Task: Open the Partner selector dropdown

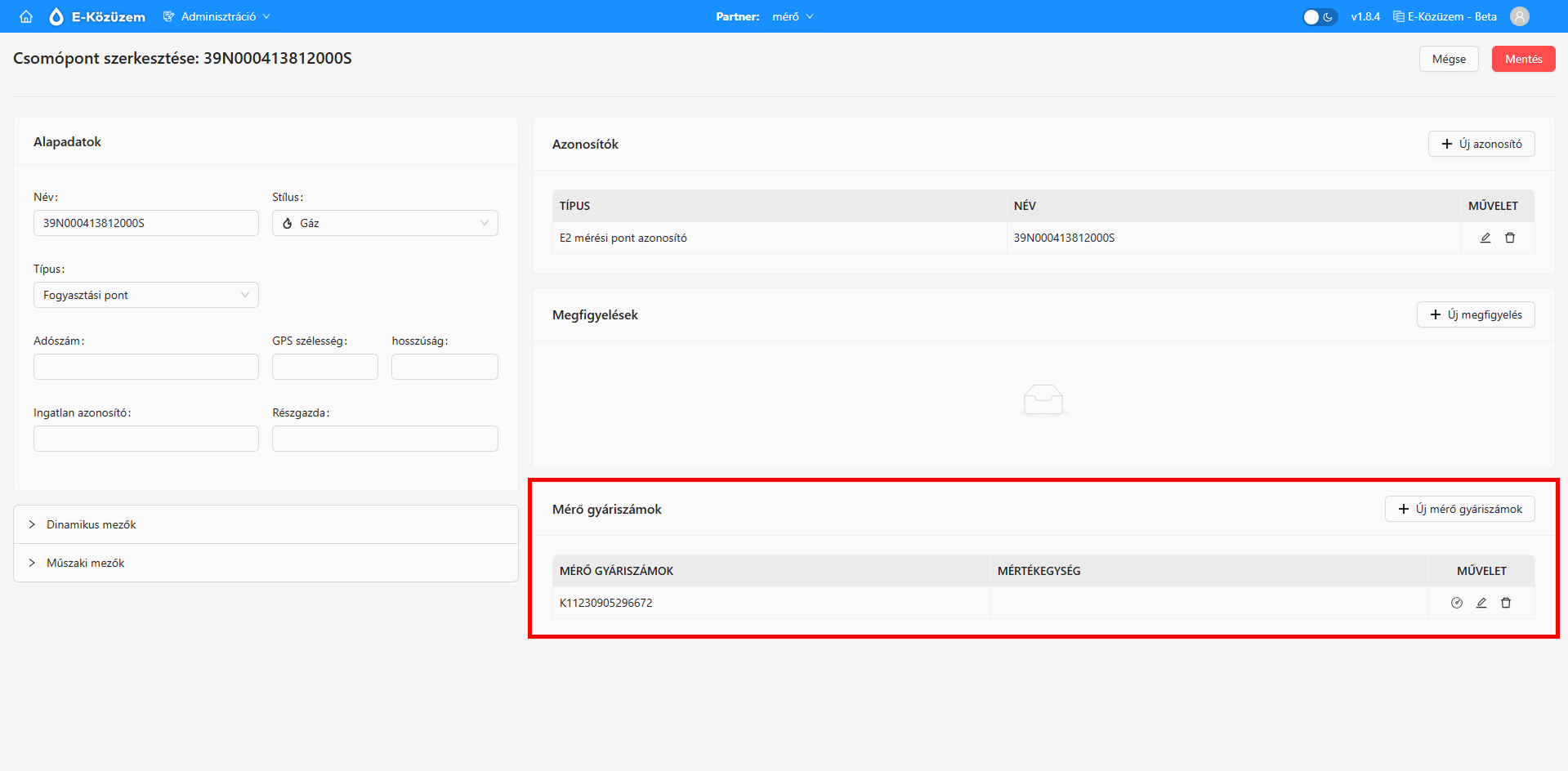Action: (x=792, y=16)
